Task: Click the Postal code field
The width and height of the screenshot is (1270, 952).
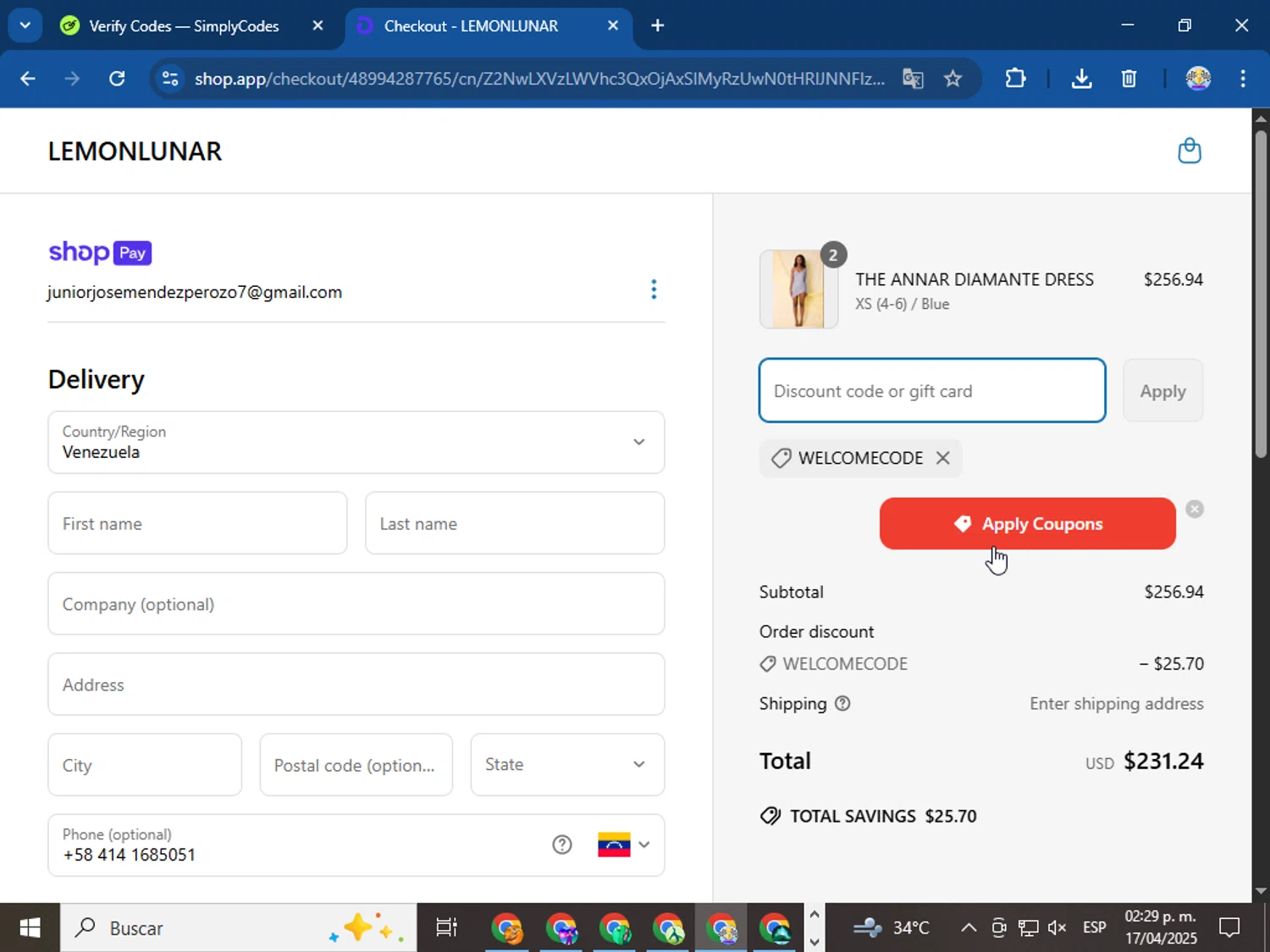Action: pyautogui.click(x=356, y=764)
